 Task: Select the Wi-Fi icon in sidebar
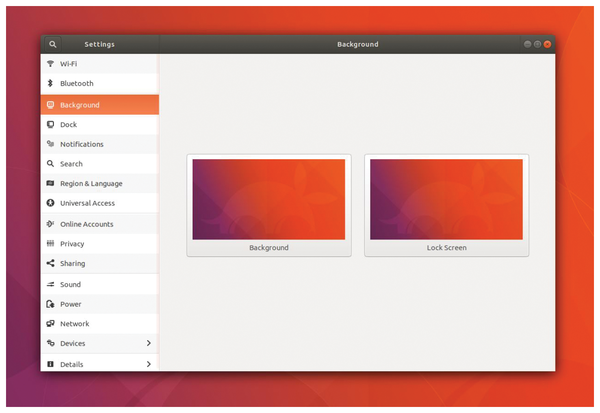pos(50,64)
